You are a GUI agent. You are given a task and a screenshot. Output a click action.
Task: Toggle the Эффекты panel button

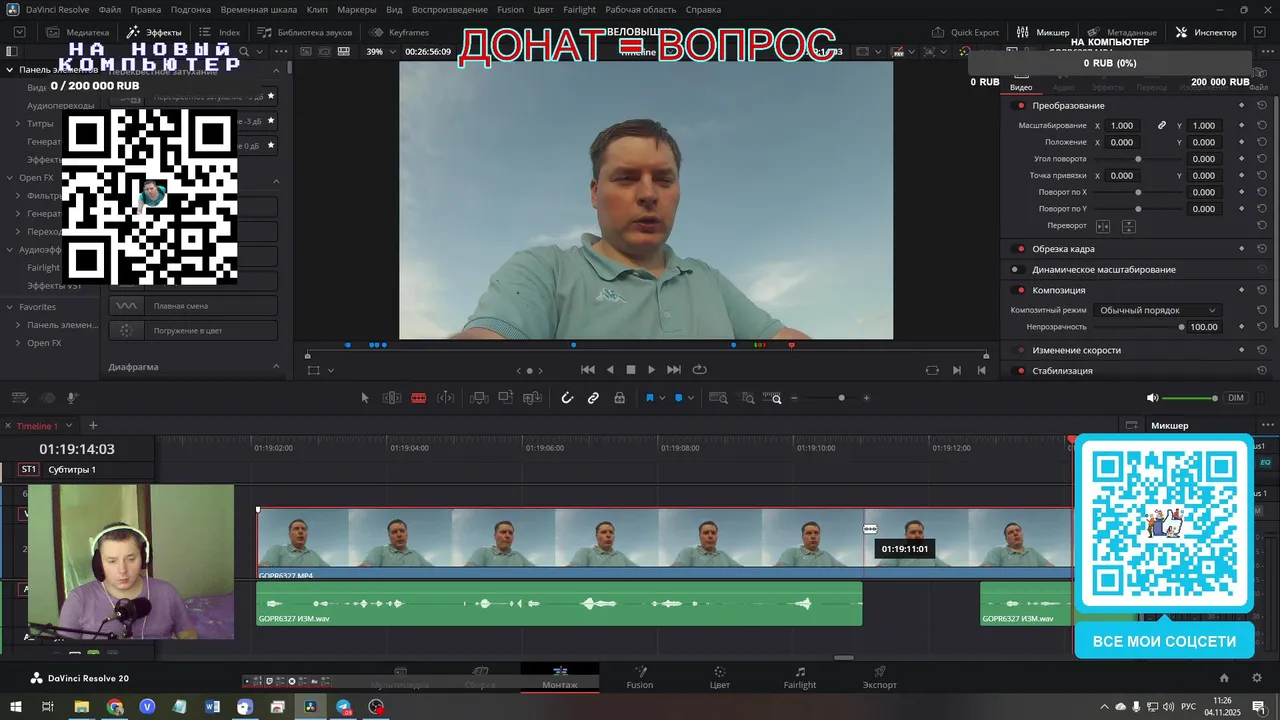coord(154,32)
